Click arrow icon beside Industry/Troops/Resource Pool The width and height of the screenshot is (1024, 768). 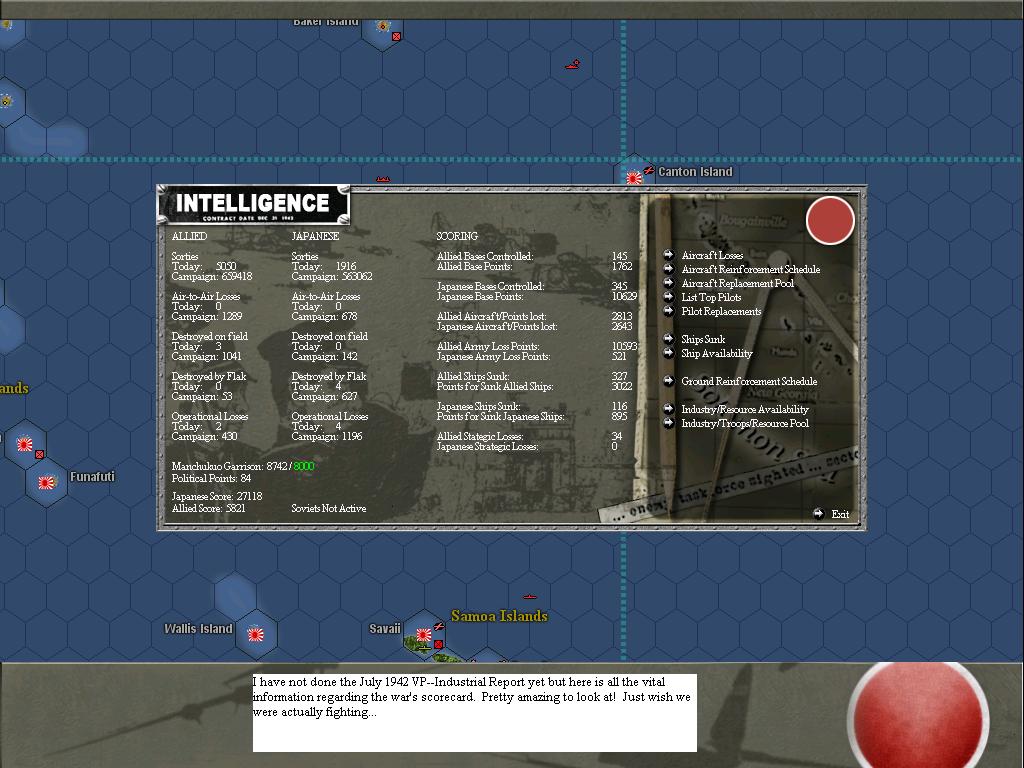[669, 423]
